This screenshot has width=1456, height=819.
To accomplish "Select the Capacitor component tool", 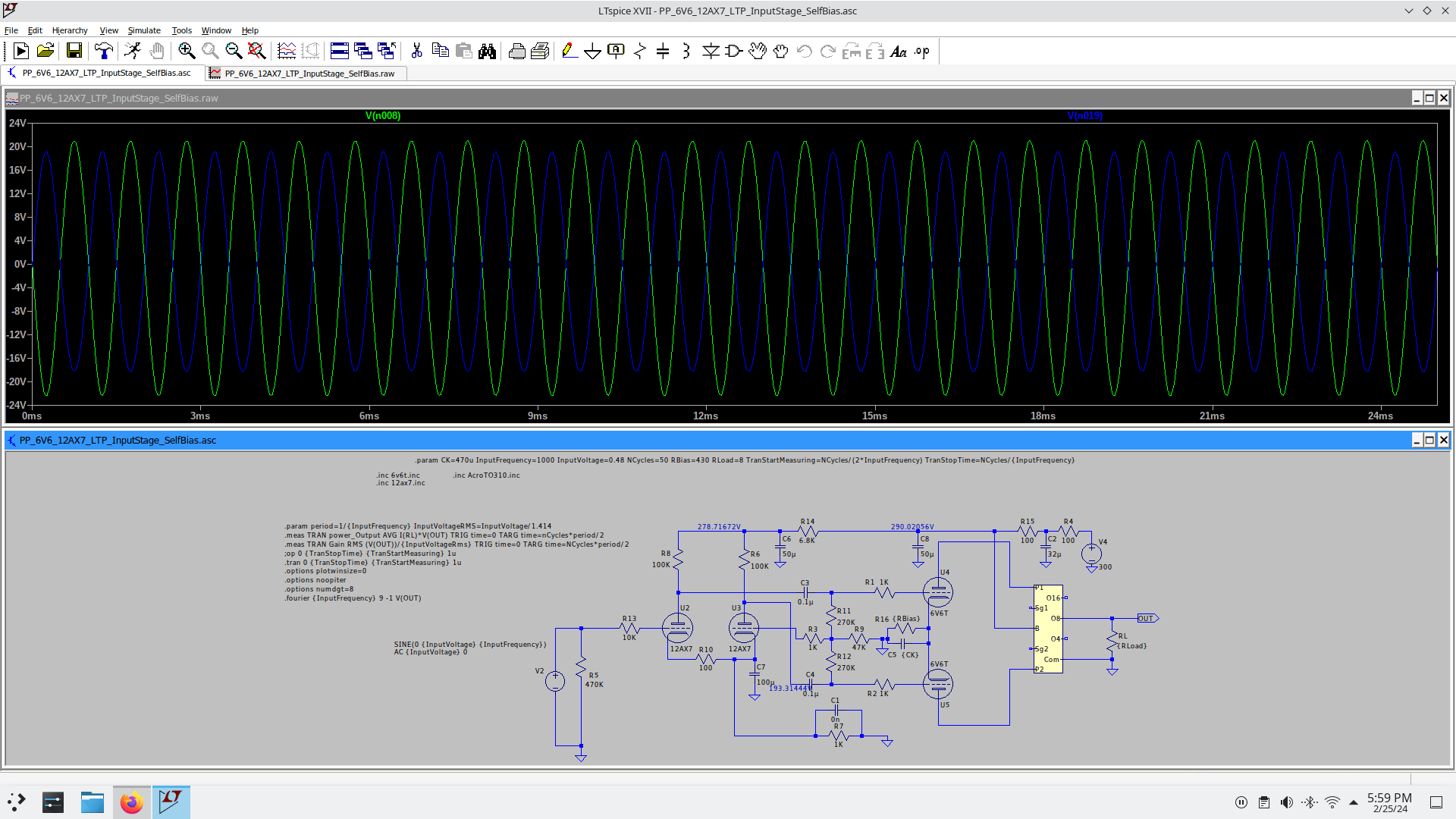I will [x=663, y=51].
